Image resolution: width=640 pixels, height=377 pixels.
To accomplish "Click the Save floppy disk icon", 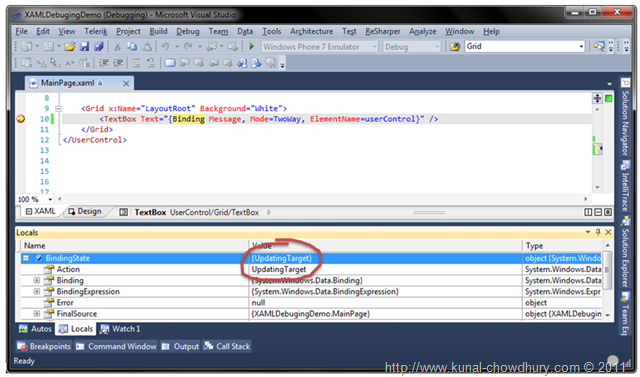I will [x=84, y=47].
